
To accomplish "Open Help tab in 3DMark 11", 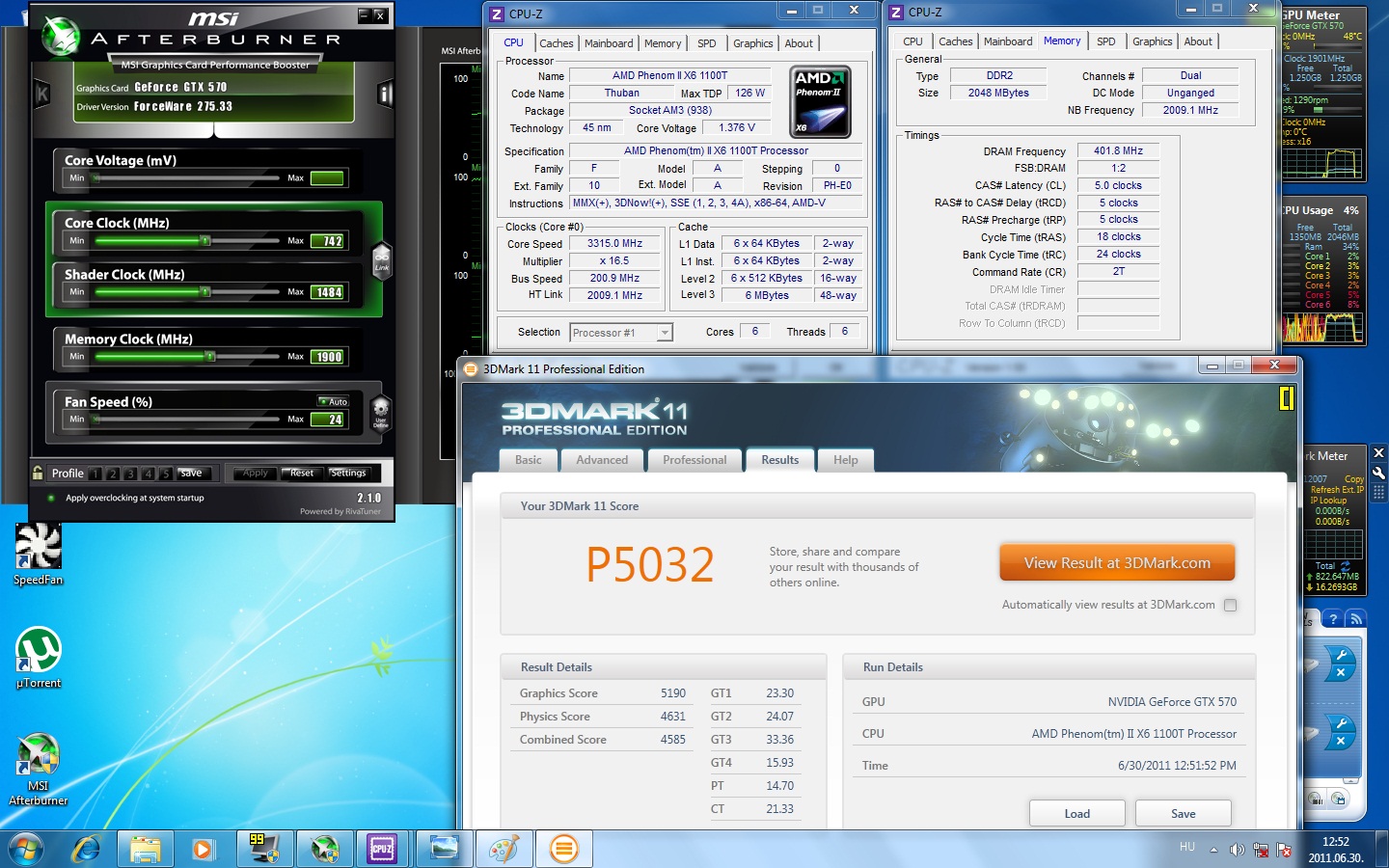I will [846, 460].
